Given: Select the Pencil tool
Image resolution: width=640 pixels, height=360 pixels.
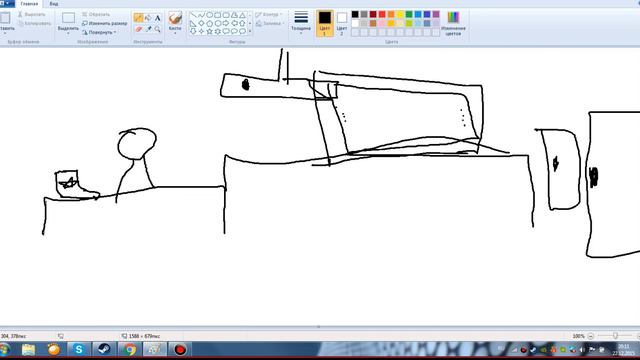Looking at the screenshot, I should click(138, 18).
